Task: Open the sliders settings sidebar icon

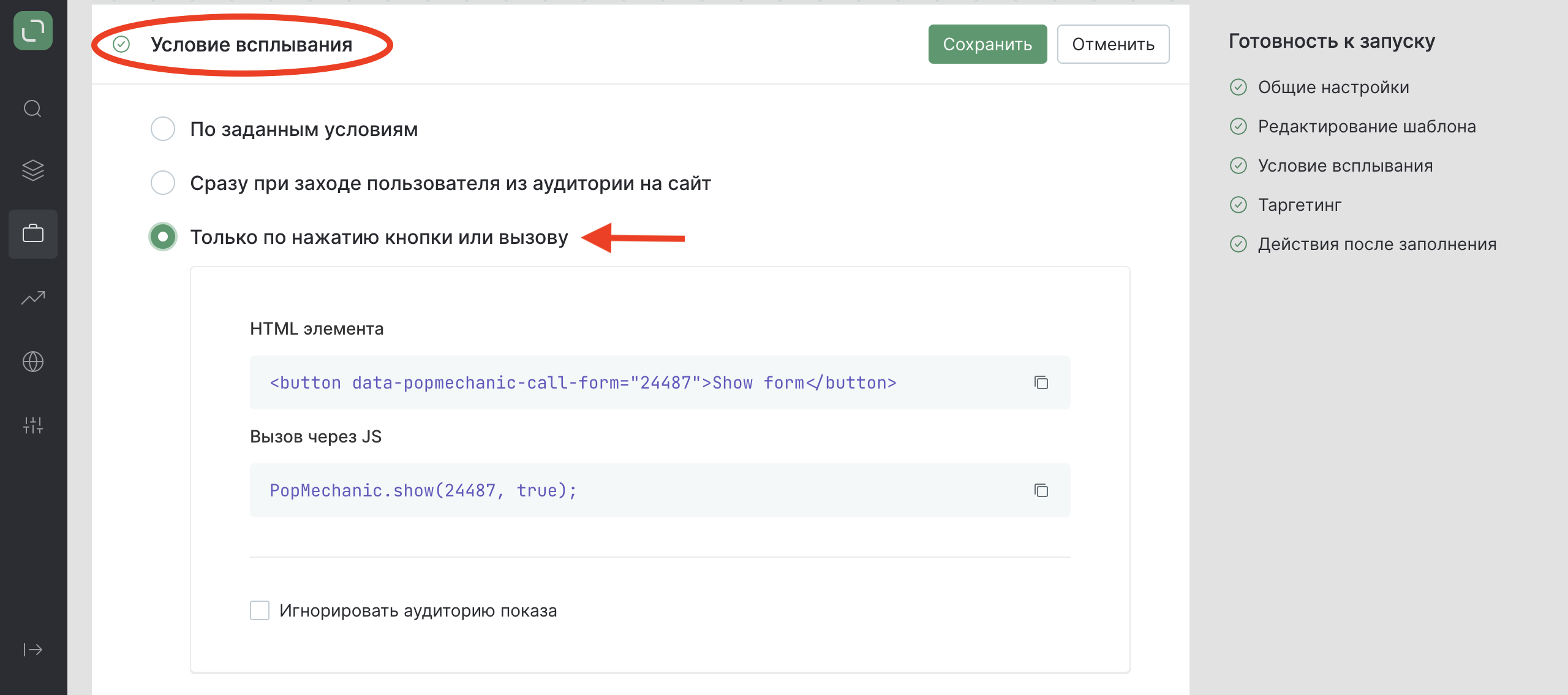Action: [x=33, y=425]
